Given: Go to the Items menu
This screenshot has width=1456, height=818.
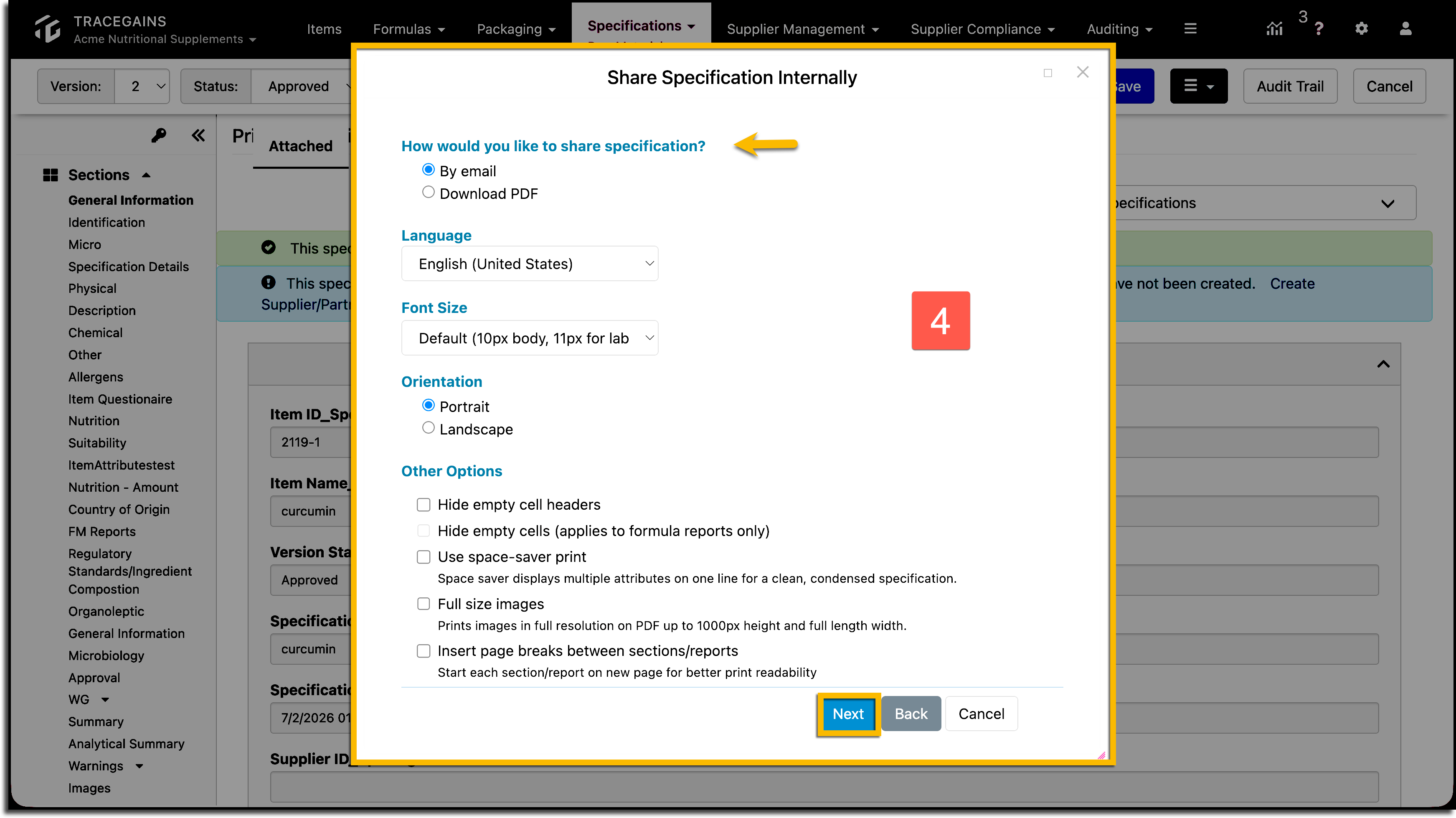Looking at the screenshot, I should coord(324,29).
